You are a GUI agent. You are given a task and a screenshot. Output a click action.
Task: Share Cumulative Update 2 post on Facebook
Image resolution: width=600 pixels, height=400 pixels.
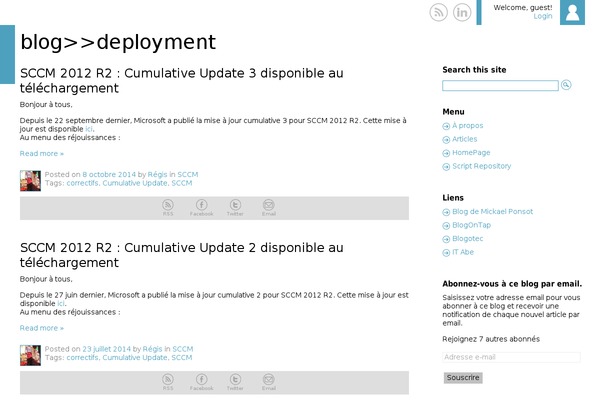(x=202, y=382)
